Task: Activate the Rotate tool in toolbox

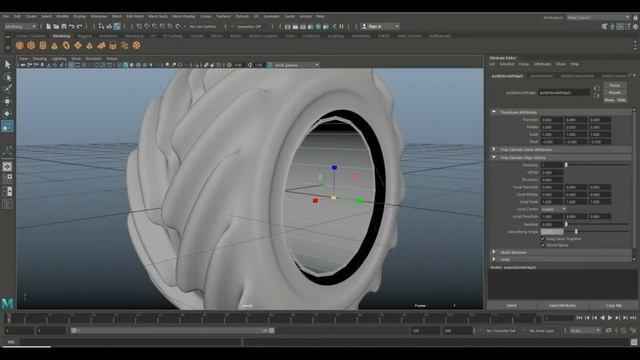Action: (x=7, y=113)
